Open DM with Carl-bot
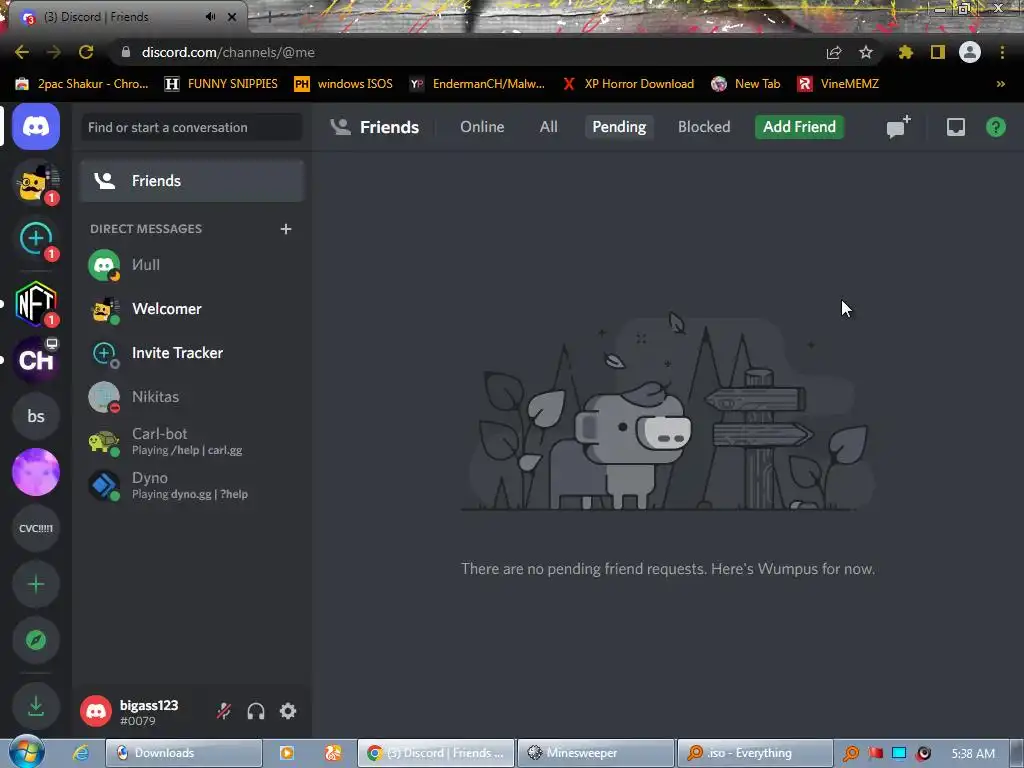This screenshot has height=768, width=1024. [x=192, y=441]
